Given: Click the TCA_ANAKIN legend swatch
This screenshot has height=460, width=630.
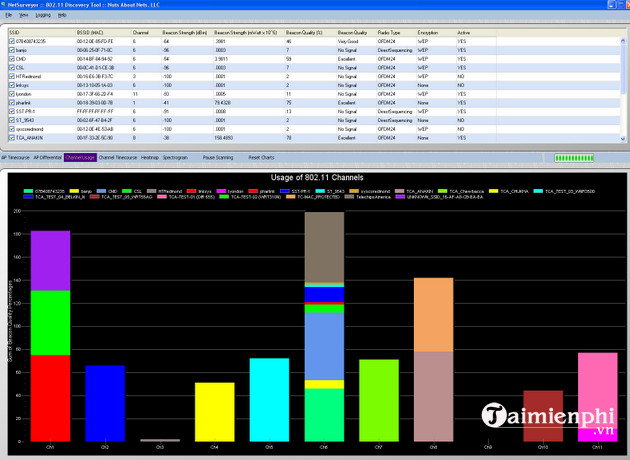Looking at the screenshot, I should [x=399, y=191].
